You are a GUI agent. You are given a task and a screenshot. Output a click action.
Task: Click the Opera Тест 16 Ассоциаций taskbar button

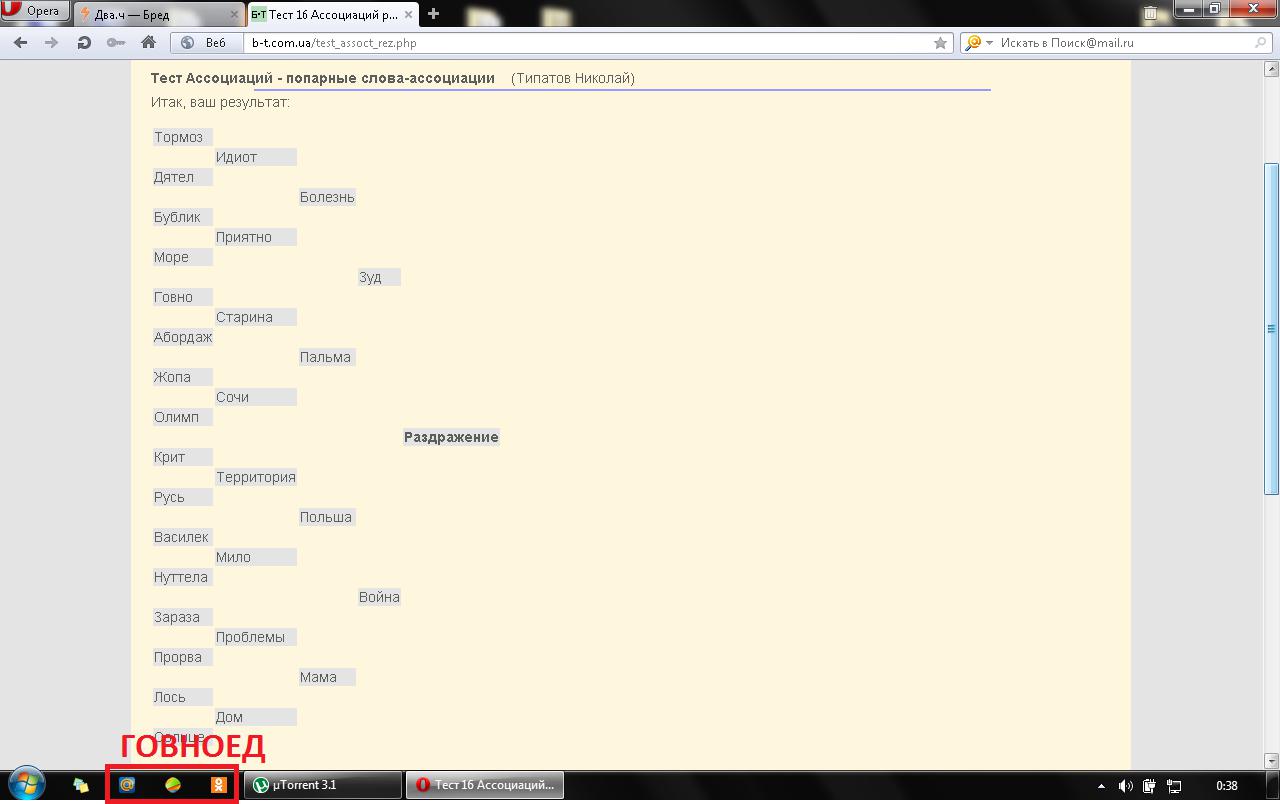click(x=484, y=785)
